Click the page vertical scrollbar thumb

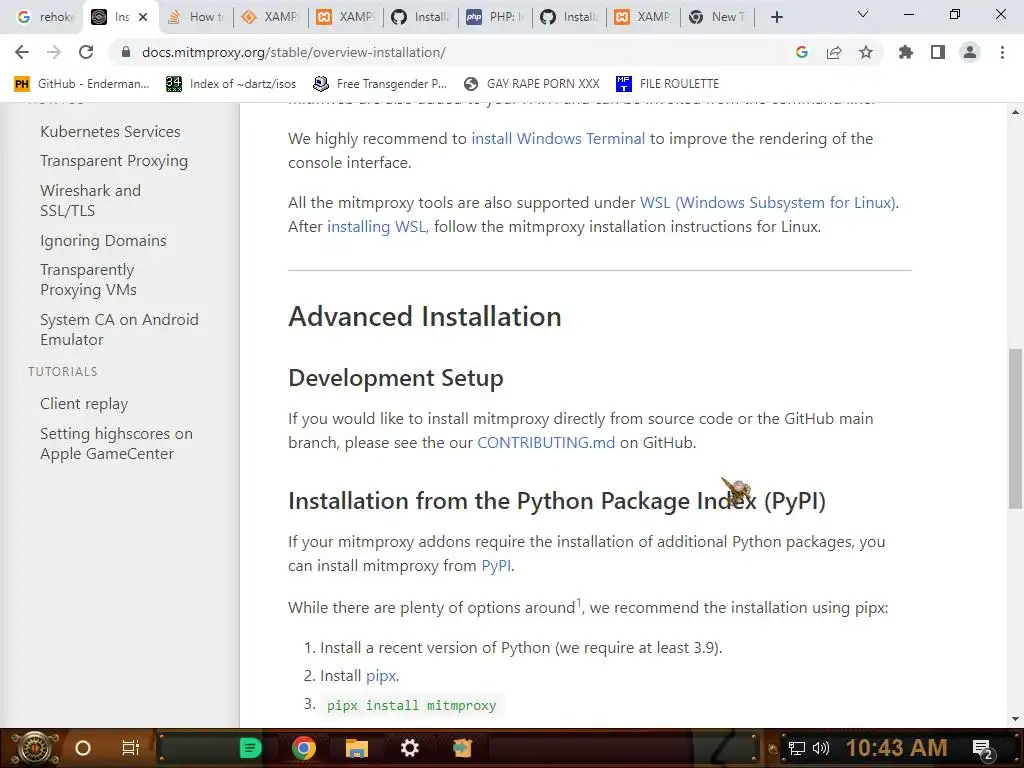[1015, 428]
